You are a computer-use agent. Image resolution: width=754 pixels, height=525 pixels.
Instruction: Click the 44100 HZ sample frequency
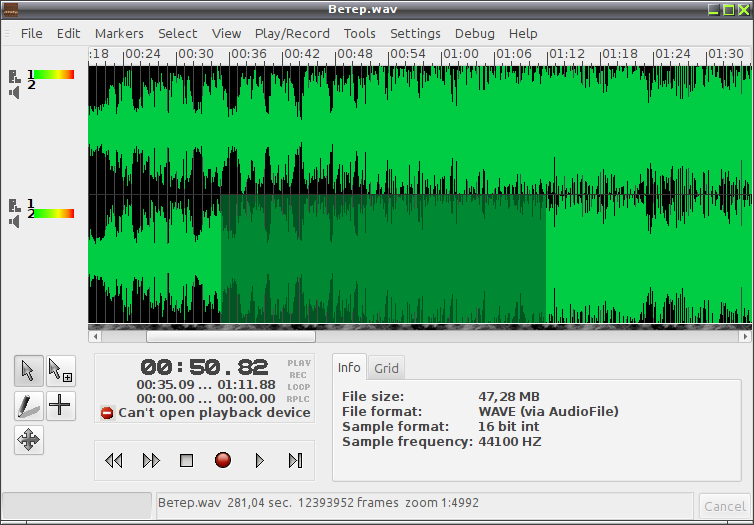[510, 441]
